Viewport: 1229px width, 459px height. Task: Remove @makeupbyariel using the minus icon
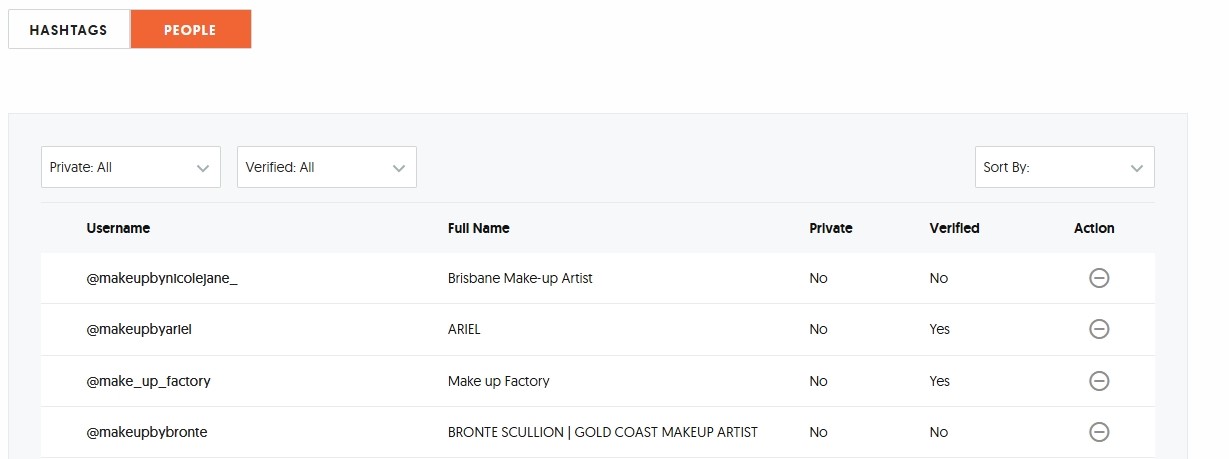tap(1098, 329)
